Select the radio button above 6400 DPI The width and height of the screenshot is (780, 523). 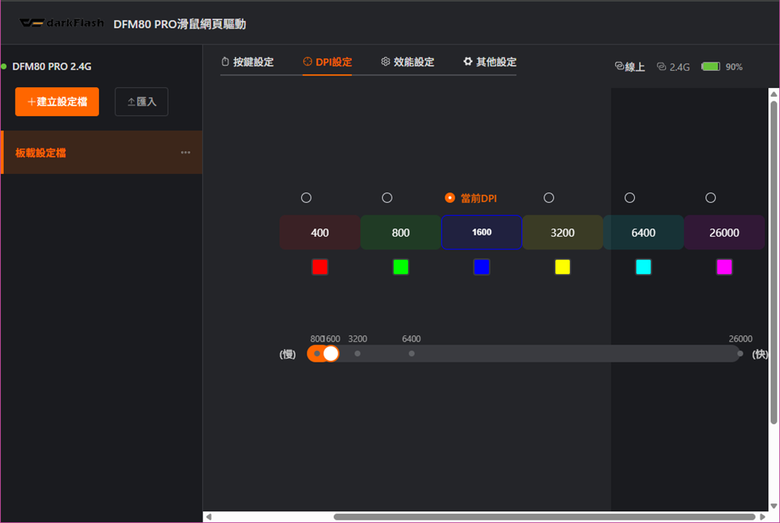pos(629,198)
